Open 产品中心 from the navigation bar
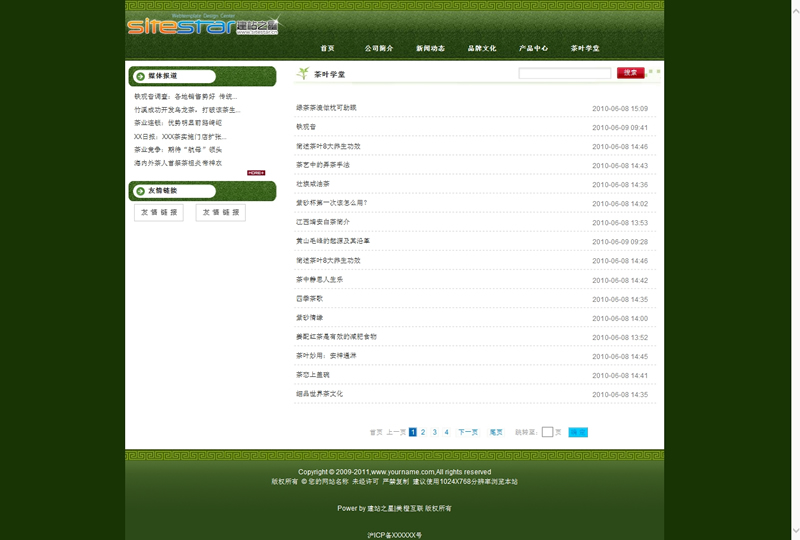800x540 pixels. pyautogui.click(x=534, y=48)
